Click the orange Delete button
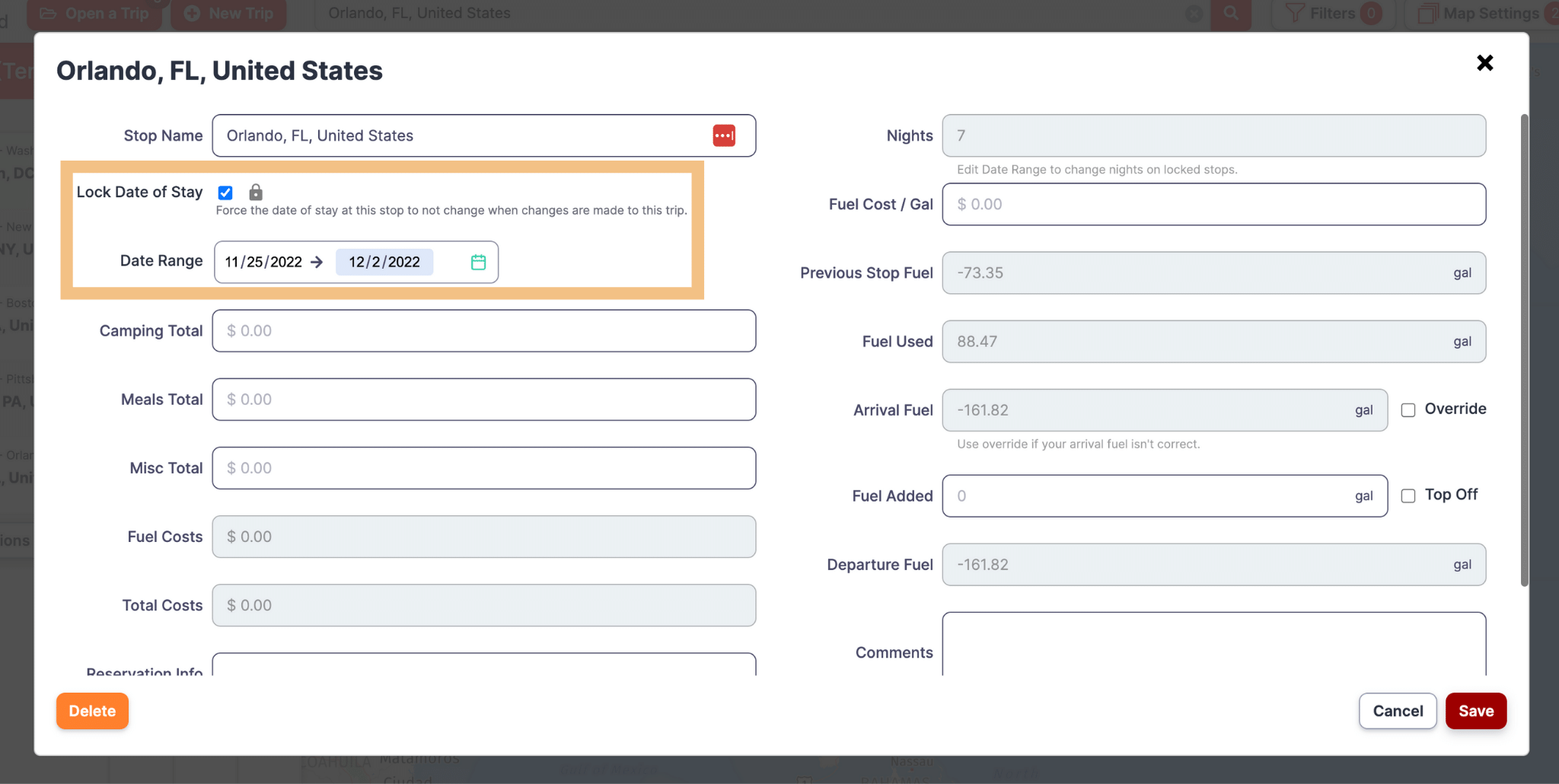1559x784 pixels. (92, 711)
